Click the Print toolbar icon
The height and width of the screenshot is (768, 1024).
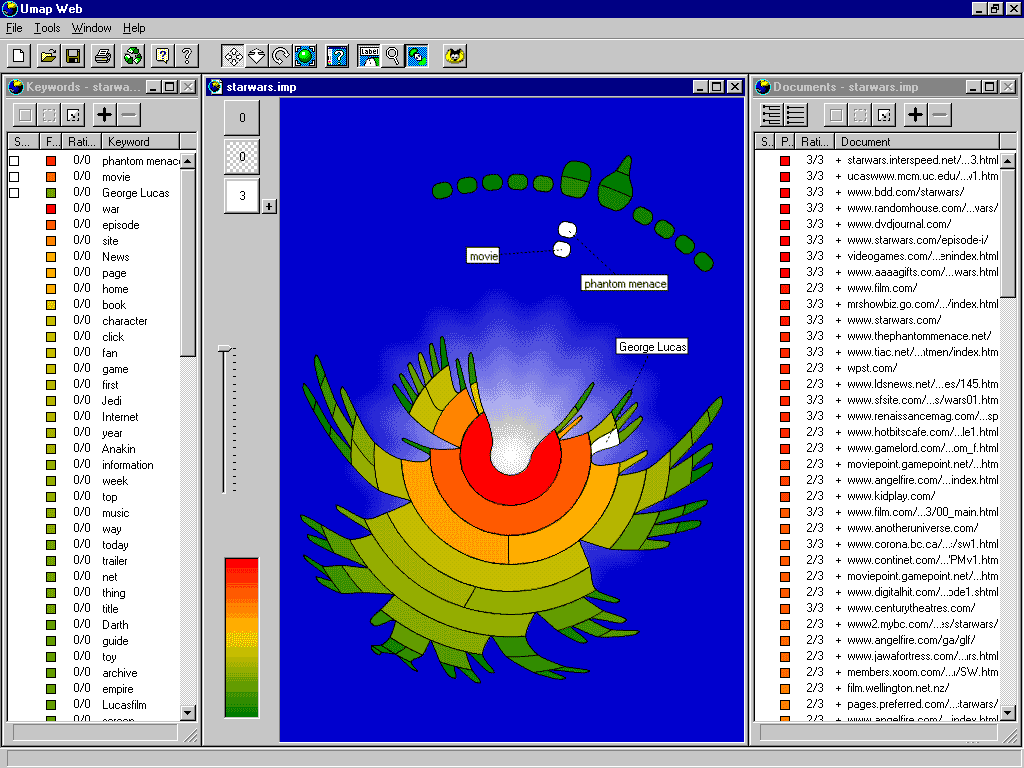pos(103,56)
